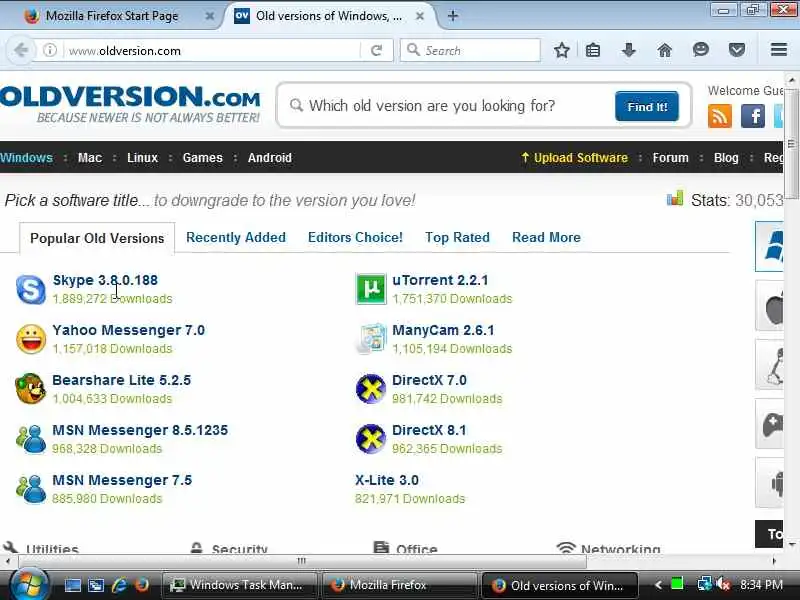The image size is (800, 600).
Task: Click the green uTorrent icon
Action: pos(371,289)
